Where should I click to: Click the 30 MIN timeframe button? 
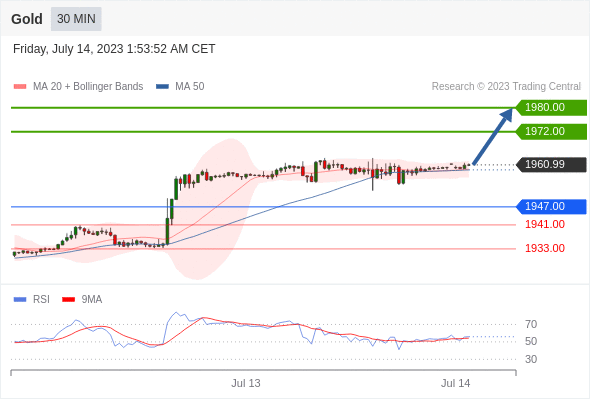click(x=76, y=19)
